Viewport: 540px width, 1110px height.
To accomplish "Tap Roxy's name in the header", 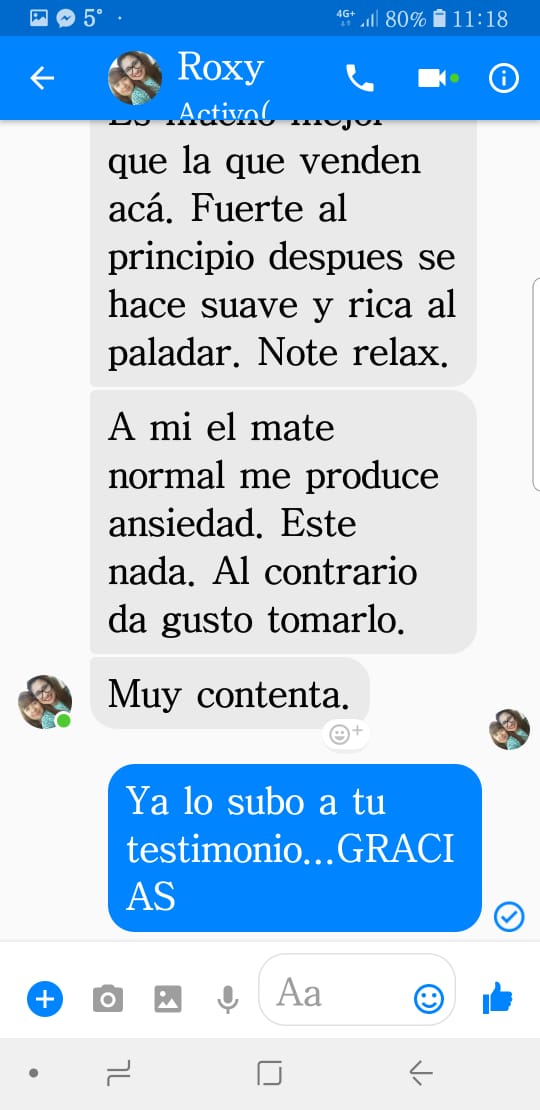I will [x=220, y=68].
